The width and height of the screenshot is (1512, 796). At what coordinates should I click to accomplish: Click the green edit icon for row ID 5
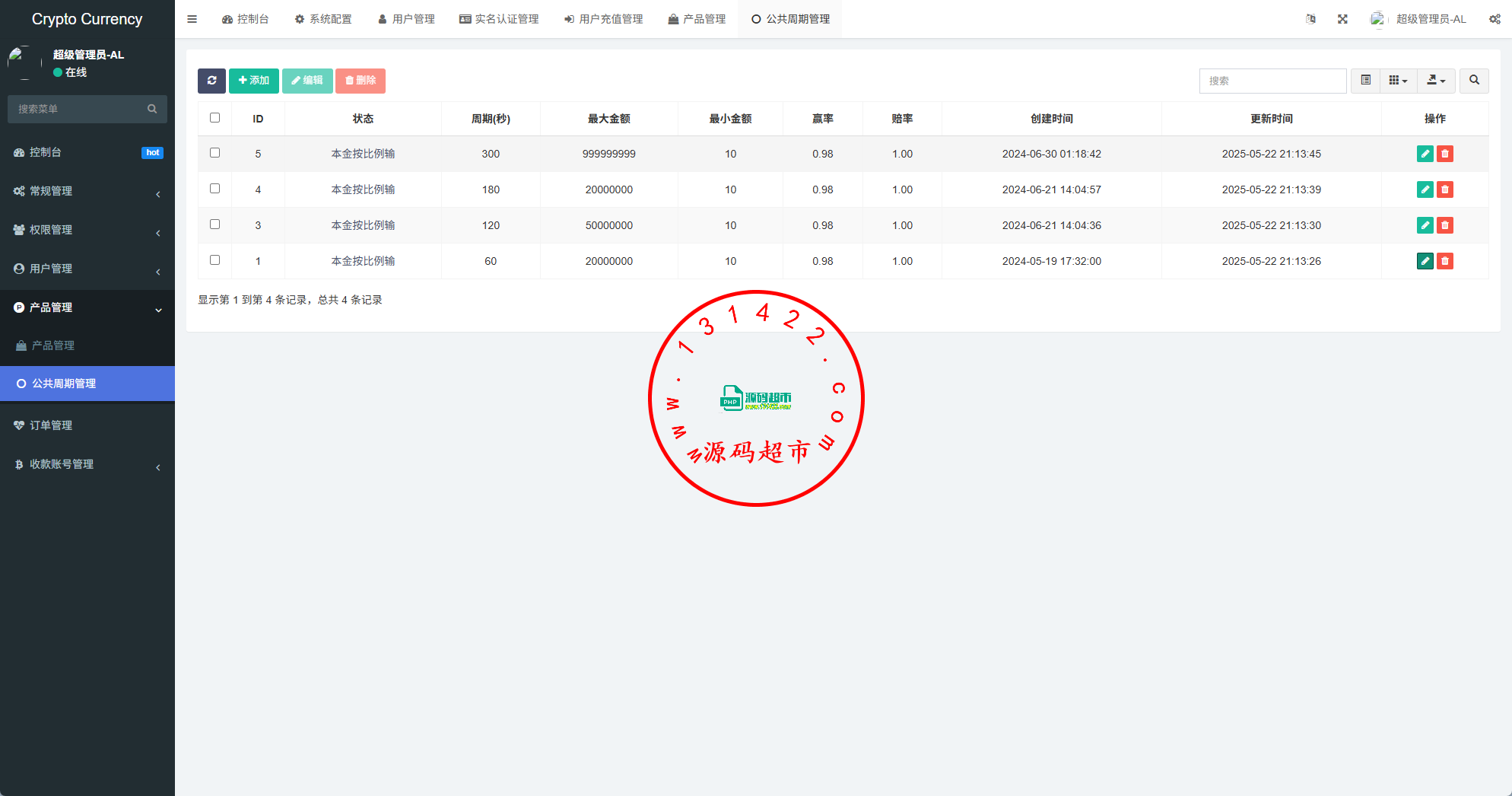pyautogui.click(x=1425, y=154)
